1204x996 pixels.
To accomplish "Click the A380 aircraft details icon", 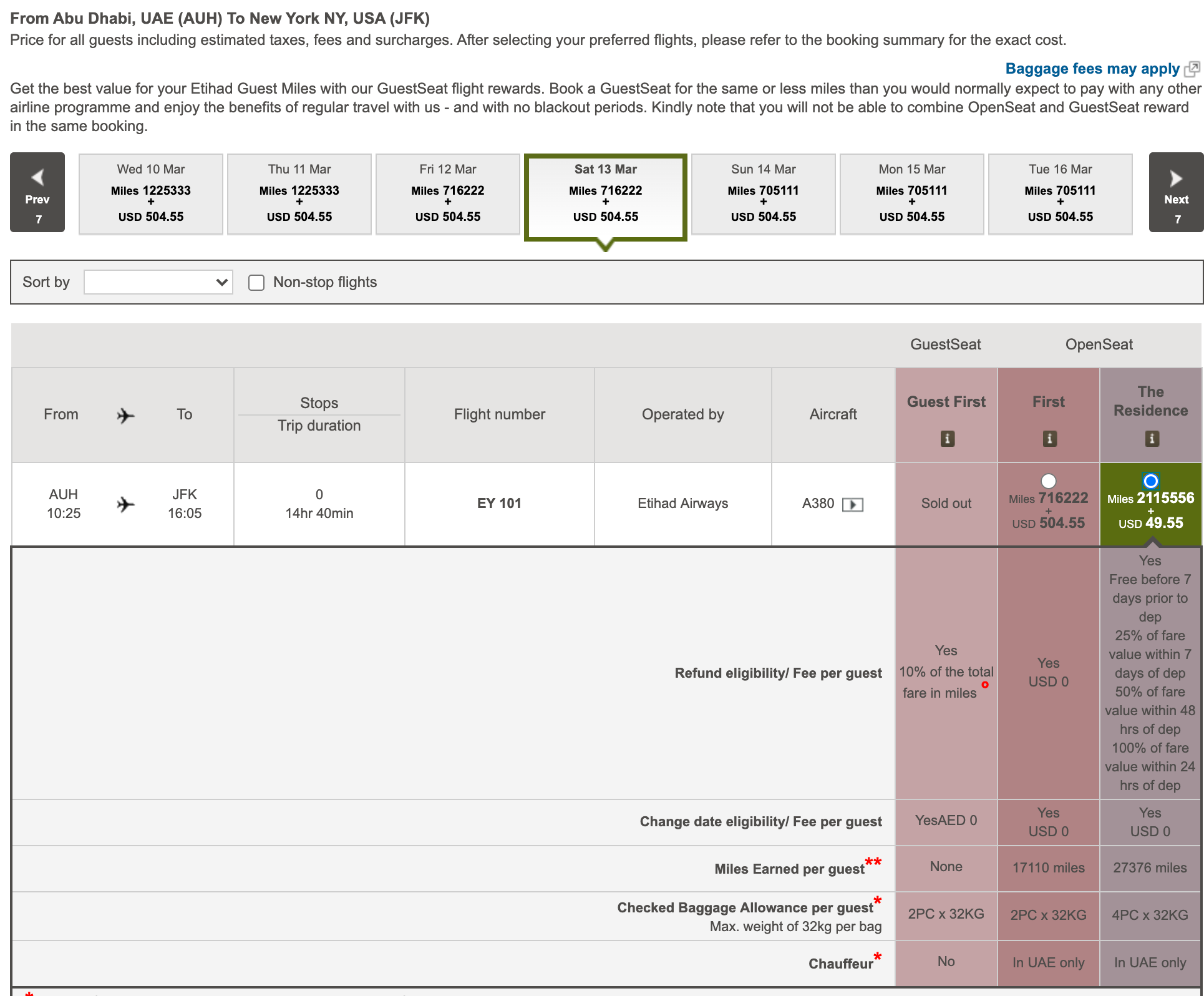I will (x=852, y=504).
